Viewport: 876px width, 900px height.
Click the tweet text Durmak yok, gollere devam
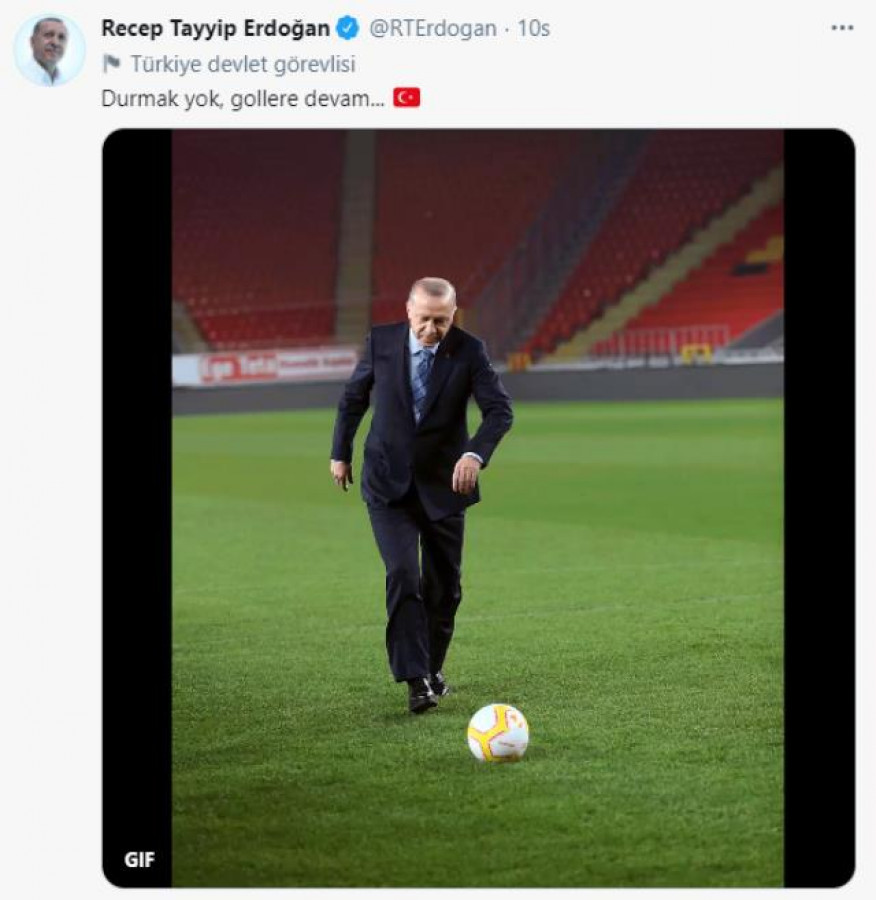(243, 98)
